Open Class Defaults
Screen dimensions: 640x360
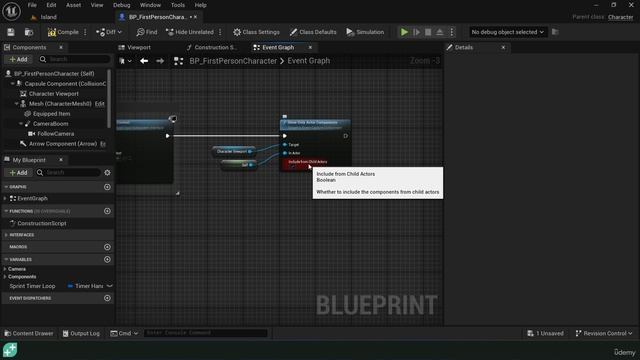313,32
